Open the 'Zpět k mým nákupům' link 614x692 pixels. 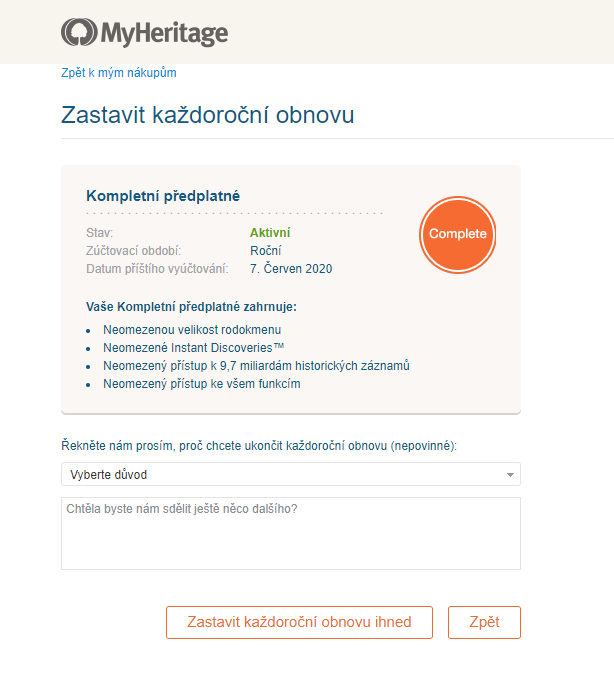point(118,73)
